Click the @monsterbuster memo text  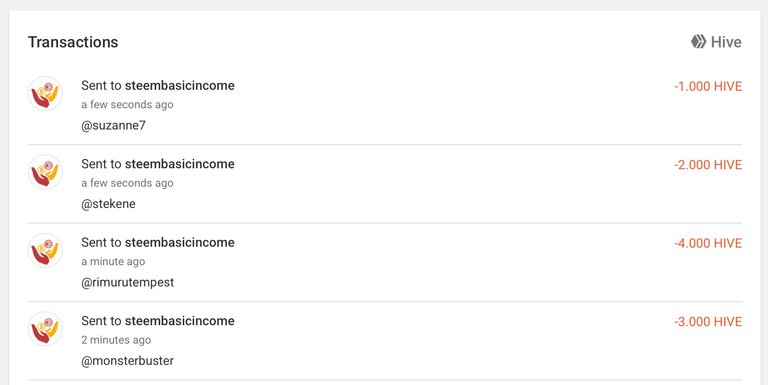[x=127, y=361]
